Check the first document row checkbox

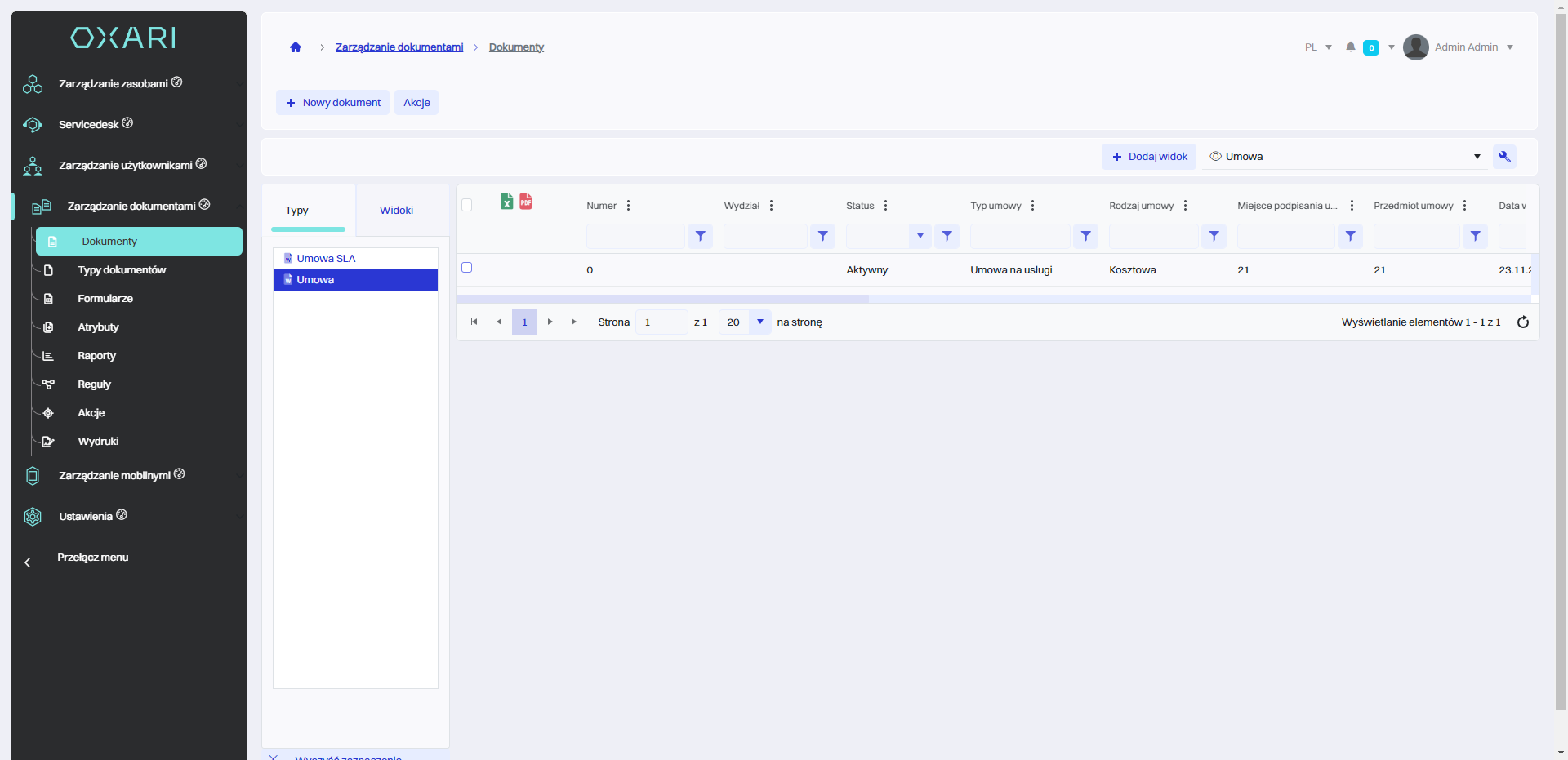click(467, 268)
